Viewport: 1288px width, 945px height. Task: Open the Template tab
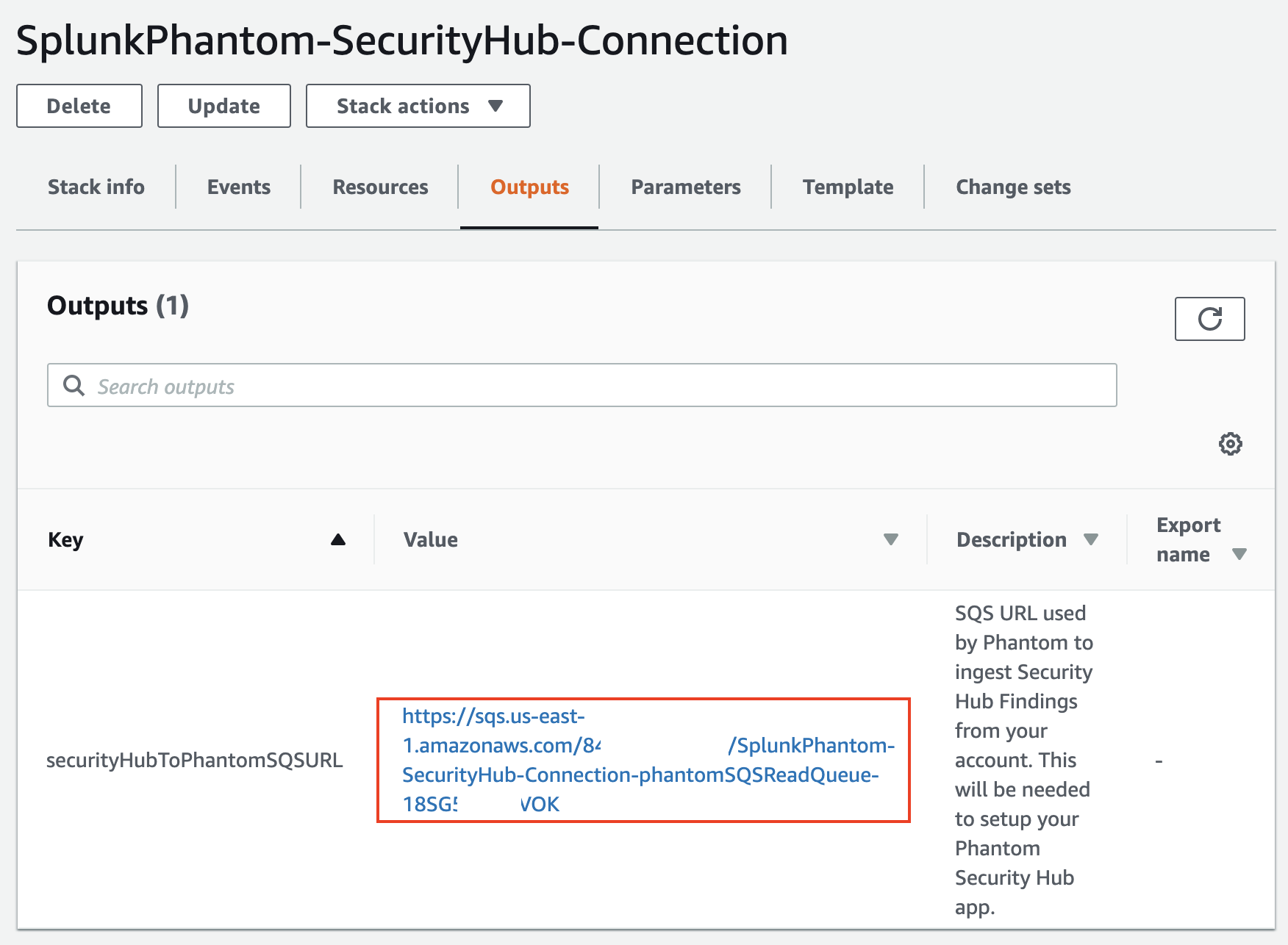(x=848, y=187)
